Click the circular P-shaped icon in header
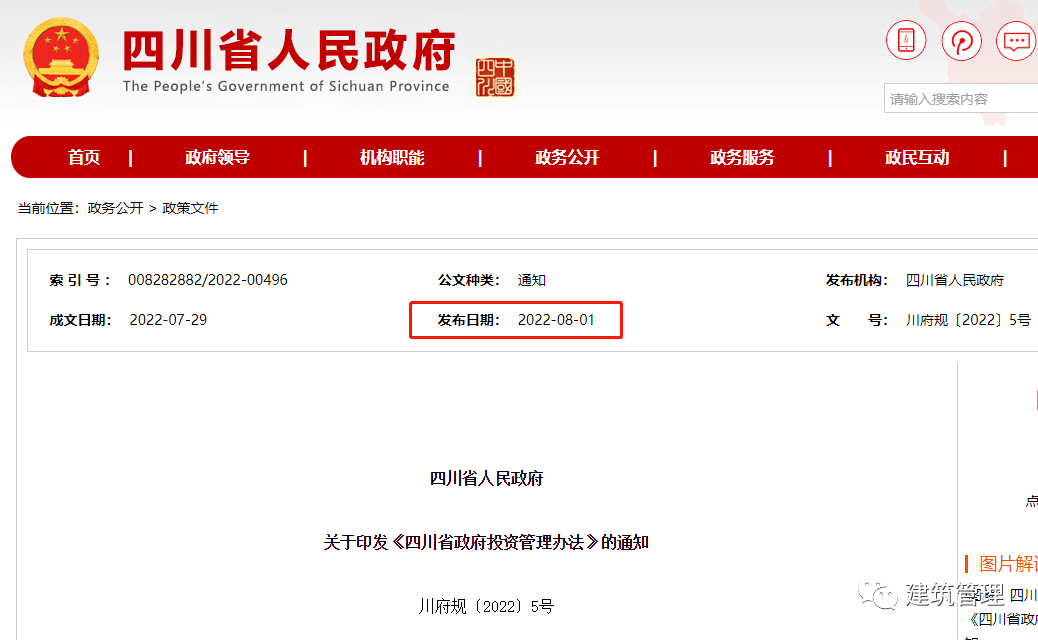This screenshot has height=640, width=1038. pyautogui.click(x=961, y=41)
